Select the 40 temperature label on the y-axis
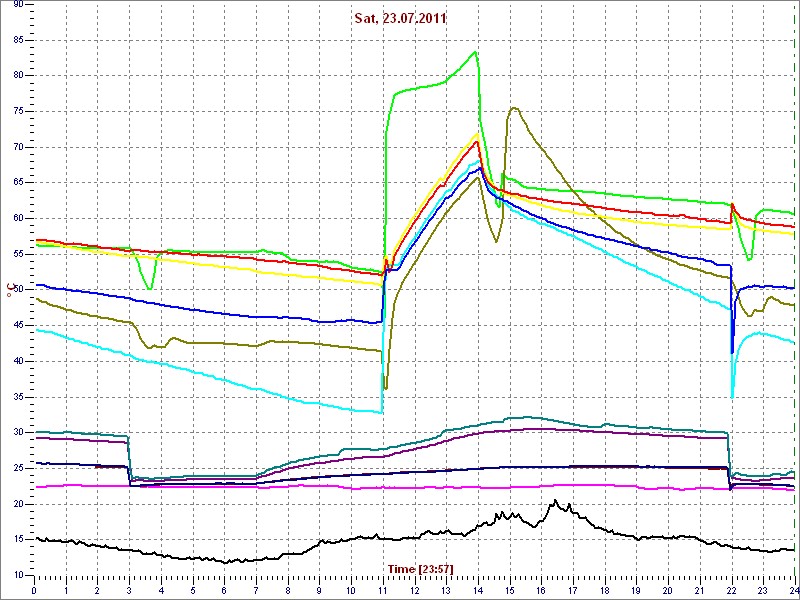 pyautogui.click(x=17, y=361)
